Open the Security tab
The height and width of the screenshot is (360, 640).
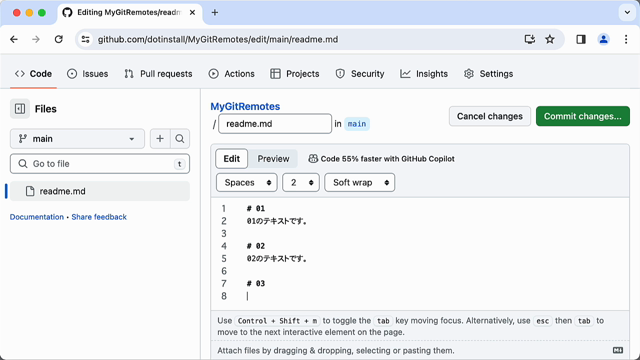click(360, 74)
